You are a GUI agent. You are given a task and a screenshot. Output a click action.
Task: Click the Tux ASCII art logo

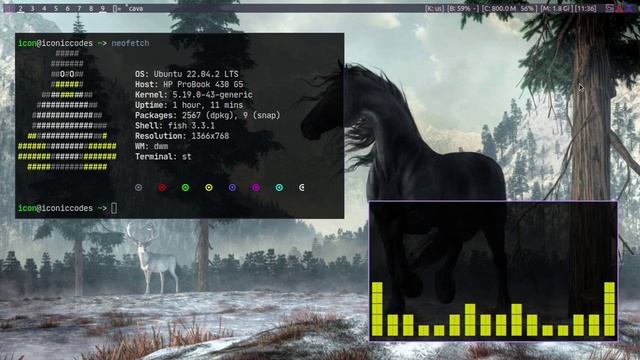pos(67,110)
